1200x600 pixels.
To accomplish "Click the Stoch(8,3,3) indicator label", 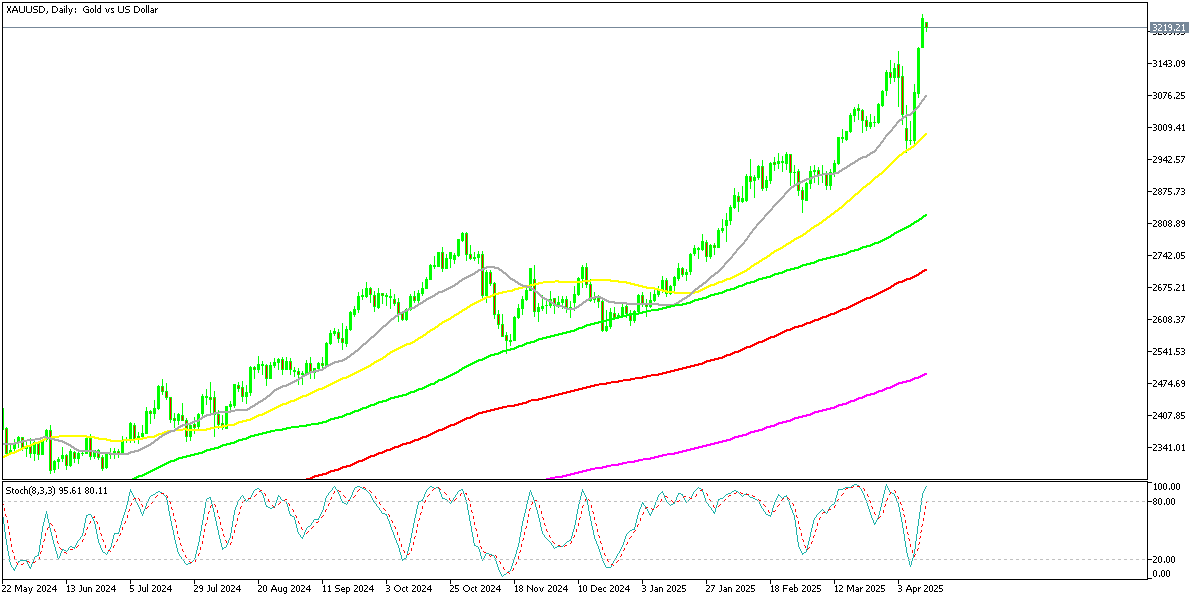I will pos(57,490).
